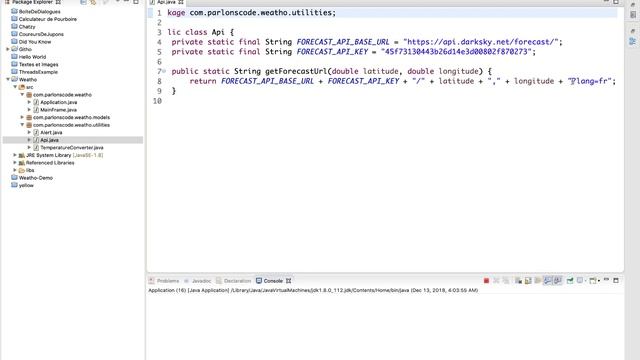Select Api.java in Package Explorer
This screenshot has height=360, width=640.
[49, 140]
